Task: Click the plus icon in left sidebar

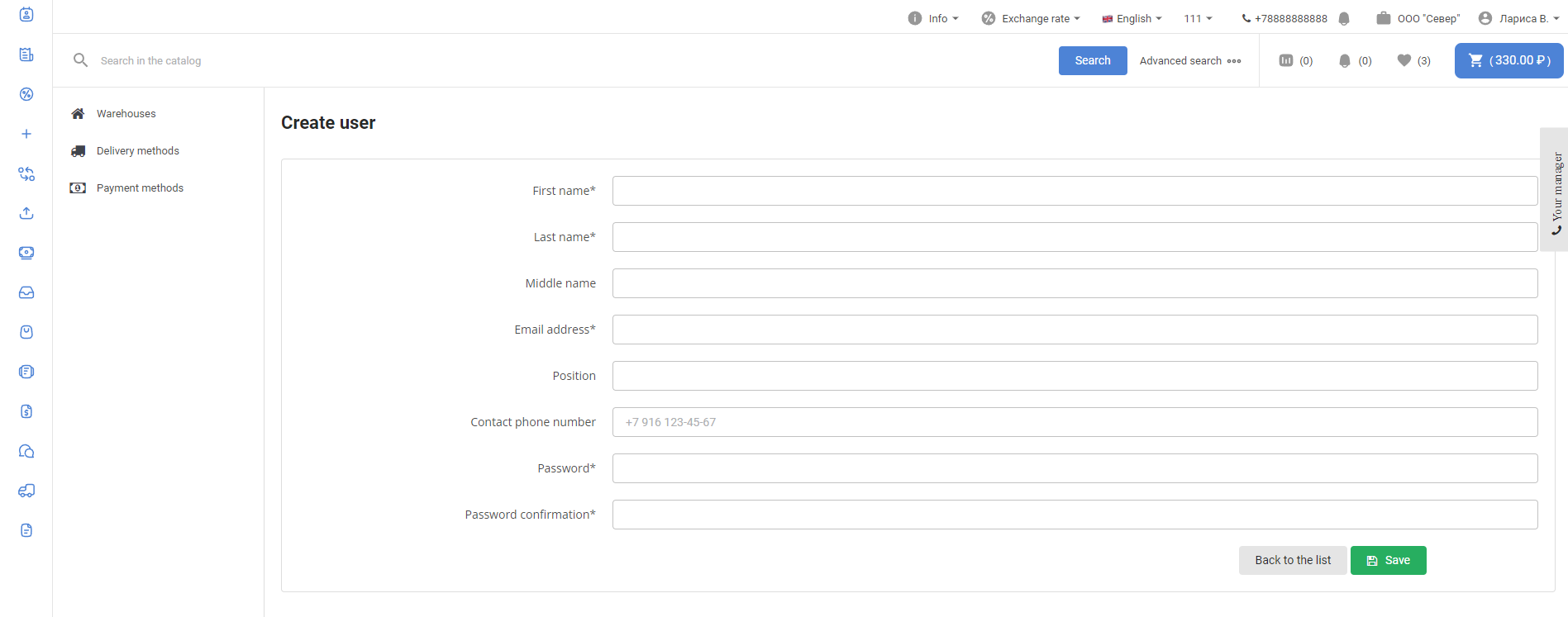Action: (26, 134)
